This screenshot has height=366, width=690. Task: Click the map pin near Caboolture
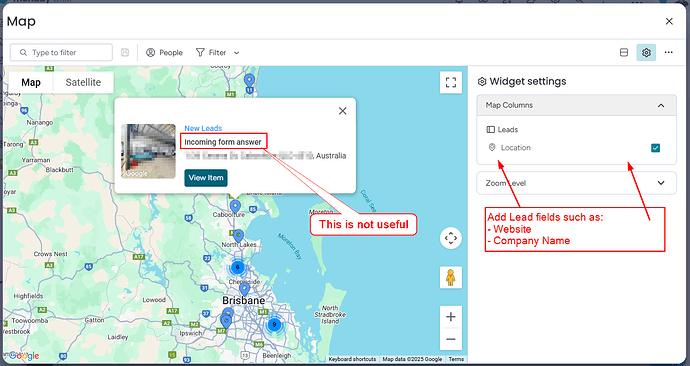coord(235,206)
